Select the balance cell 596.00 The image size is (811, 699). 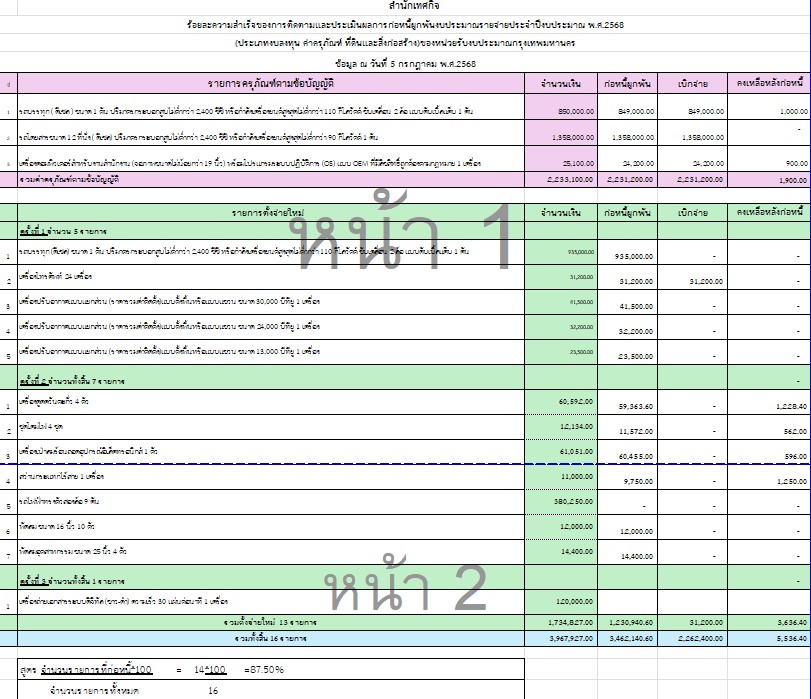coord(769,452)
